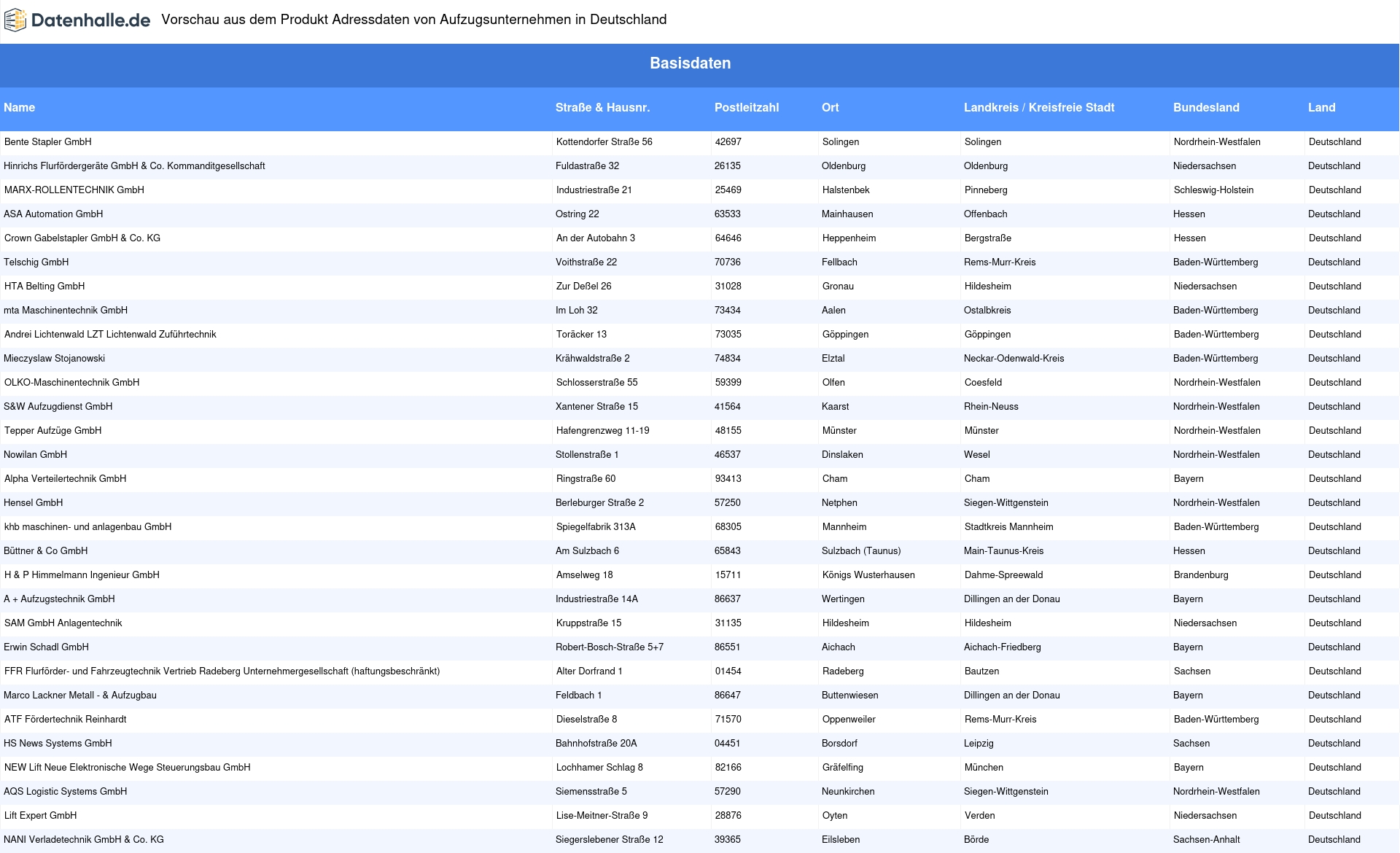Screen dimensions: 1400x853
Task: Select district cell Stadtkreis Mannheim
Action: 1008,527
